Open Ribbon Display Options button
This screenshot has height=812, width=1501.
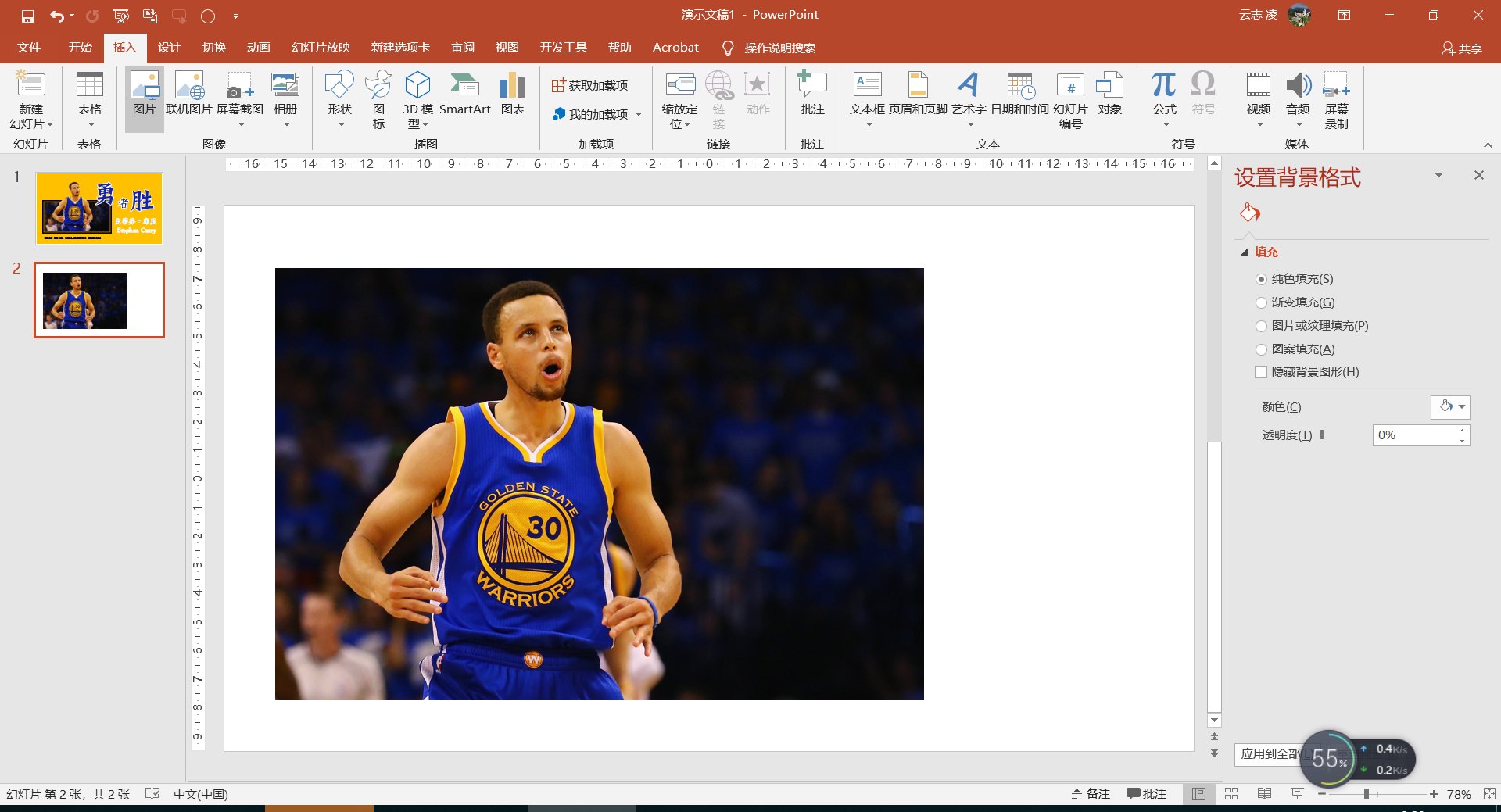pyautogui.click(x=1344, y=15)
